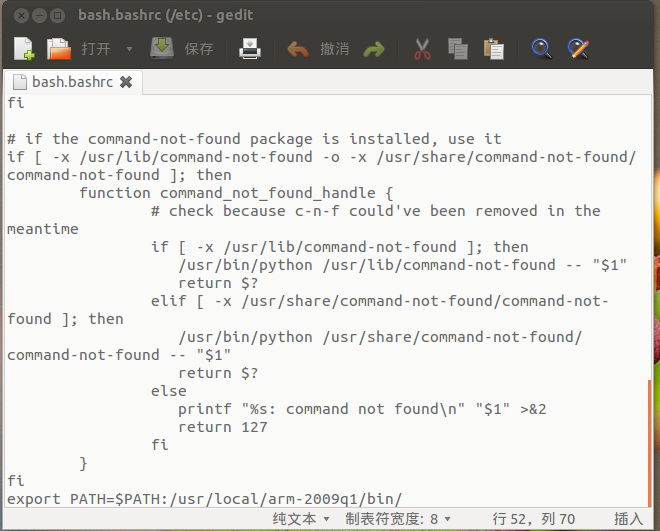660x531 pixels.
Task: Click the gedit window maximize button
Action: [57, 16]
